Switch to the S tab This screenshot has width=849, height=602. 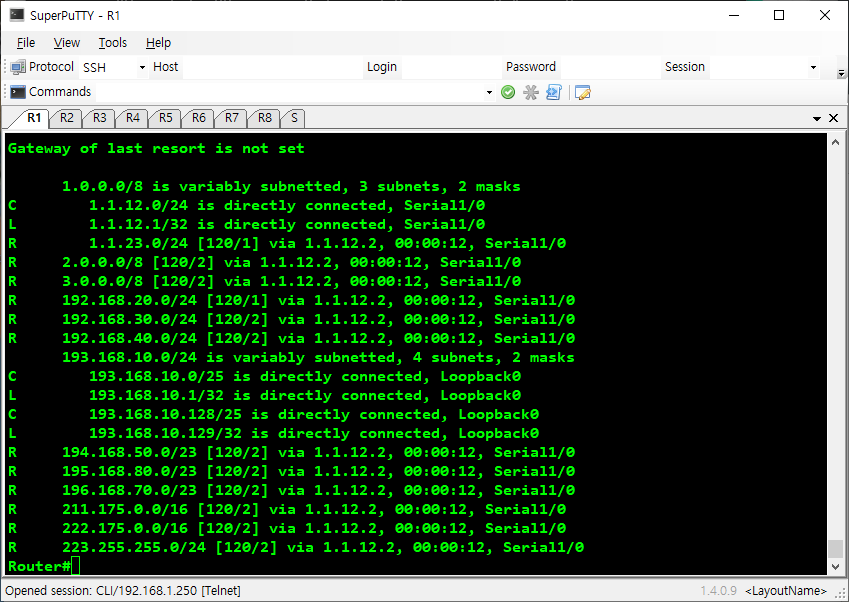click(x=294, y=118)
